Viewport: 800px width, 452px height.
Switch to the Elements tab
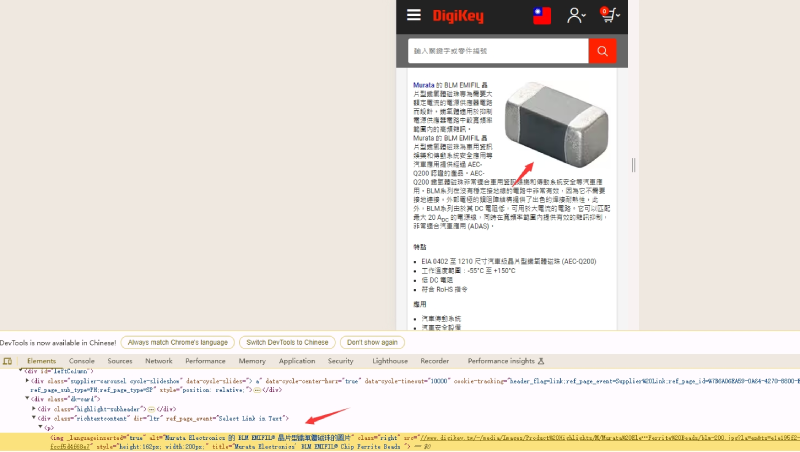(x=41, y=361)
